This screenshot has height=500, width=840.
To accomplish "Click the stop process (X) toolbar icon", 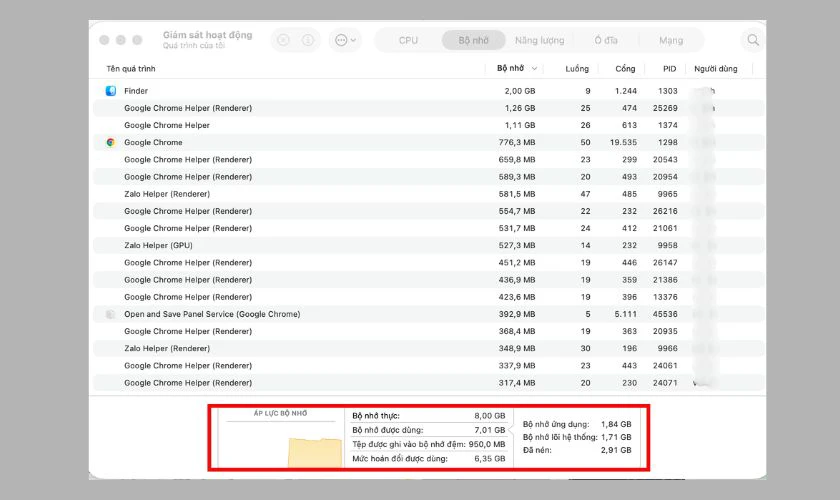I will point(283,40).
